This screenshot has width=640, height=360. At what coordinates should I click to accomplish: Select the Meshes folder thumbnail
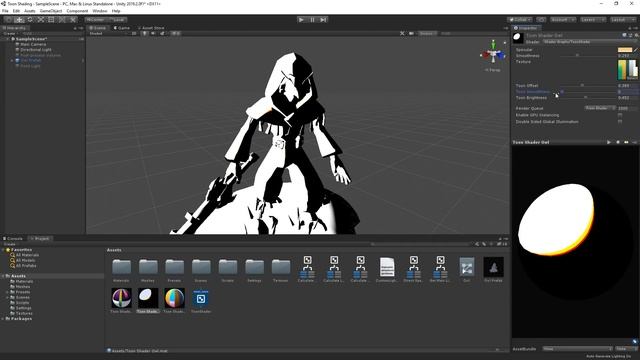(x=148, y=267)
